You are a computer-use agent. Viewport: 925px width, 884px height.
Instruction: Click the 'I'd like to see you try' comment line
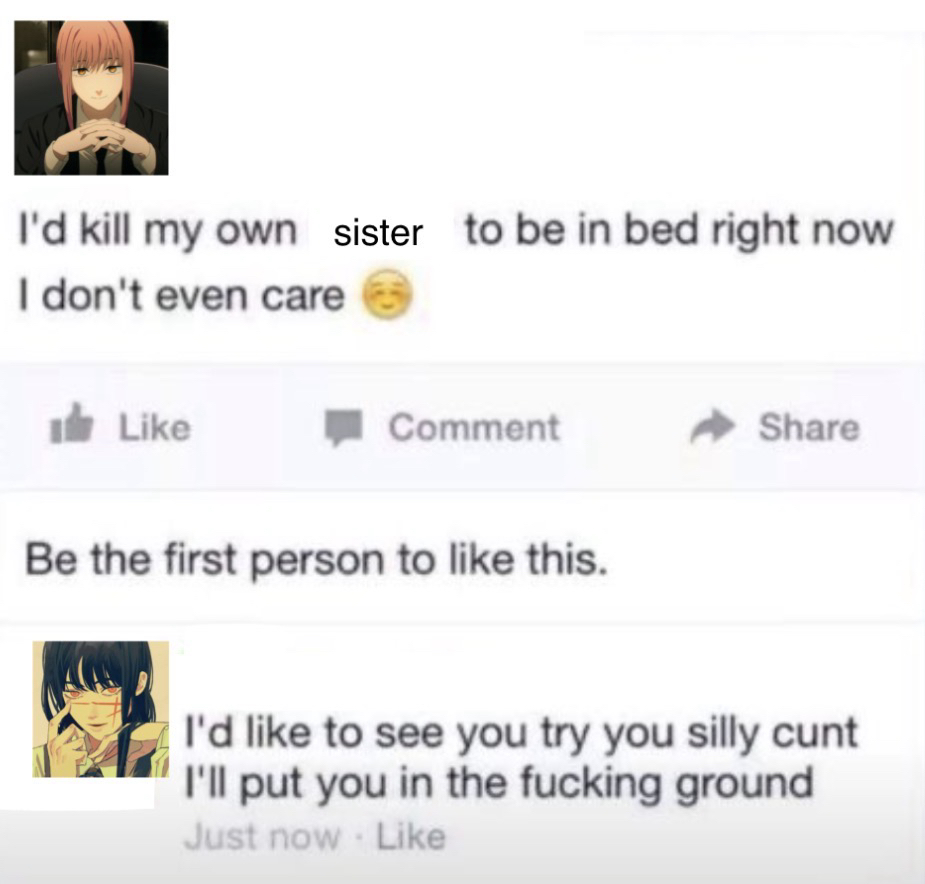(521, 734)
